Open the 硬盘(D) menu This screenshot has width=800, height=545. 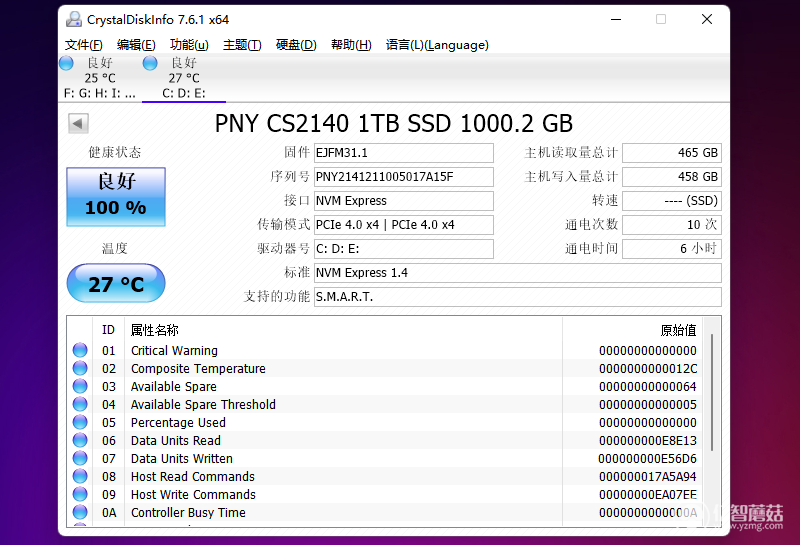(296, 45)
